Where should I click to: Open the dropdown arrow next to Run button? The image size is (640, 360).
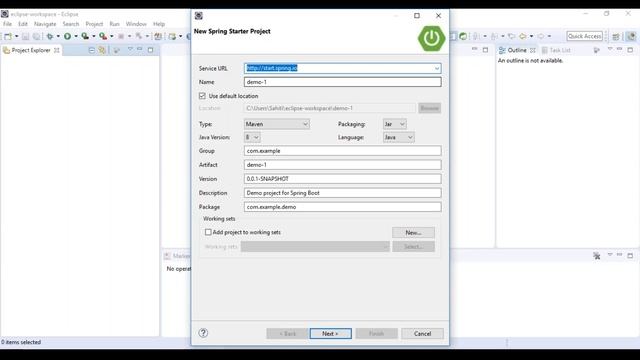pos(76,36)
